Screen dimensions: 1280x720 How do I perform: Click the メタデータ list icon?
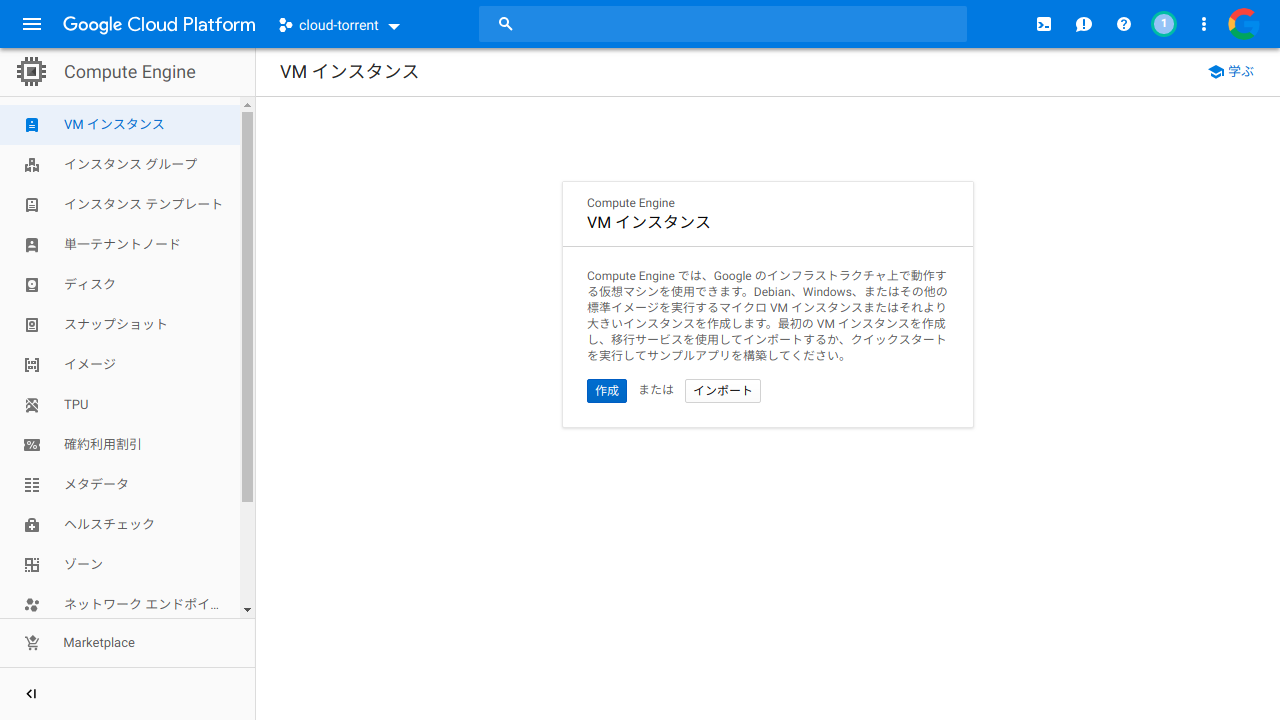tap(32, 485)
